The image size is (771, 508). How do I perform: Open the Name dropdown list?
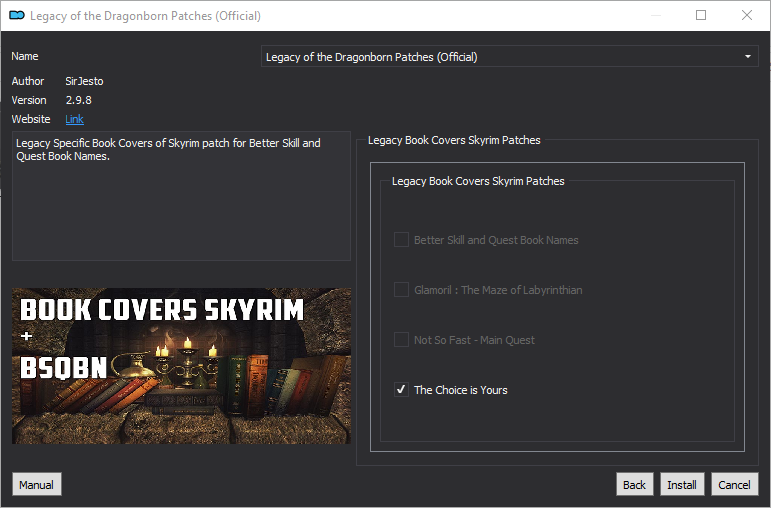coord(509,57)
